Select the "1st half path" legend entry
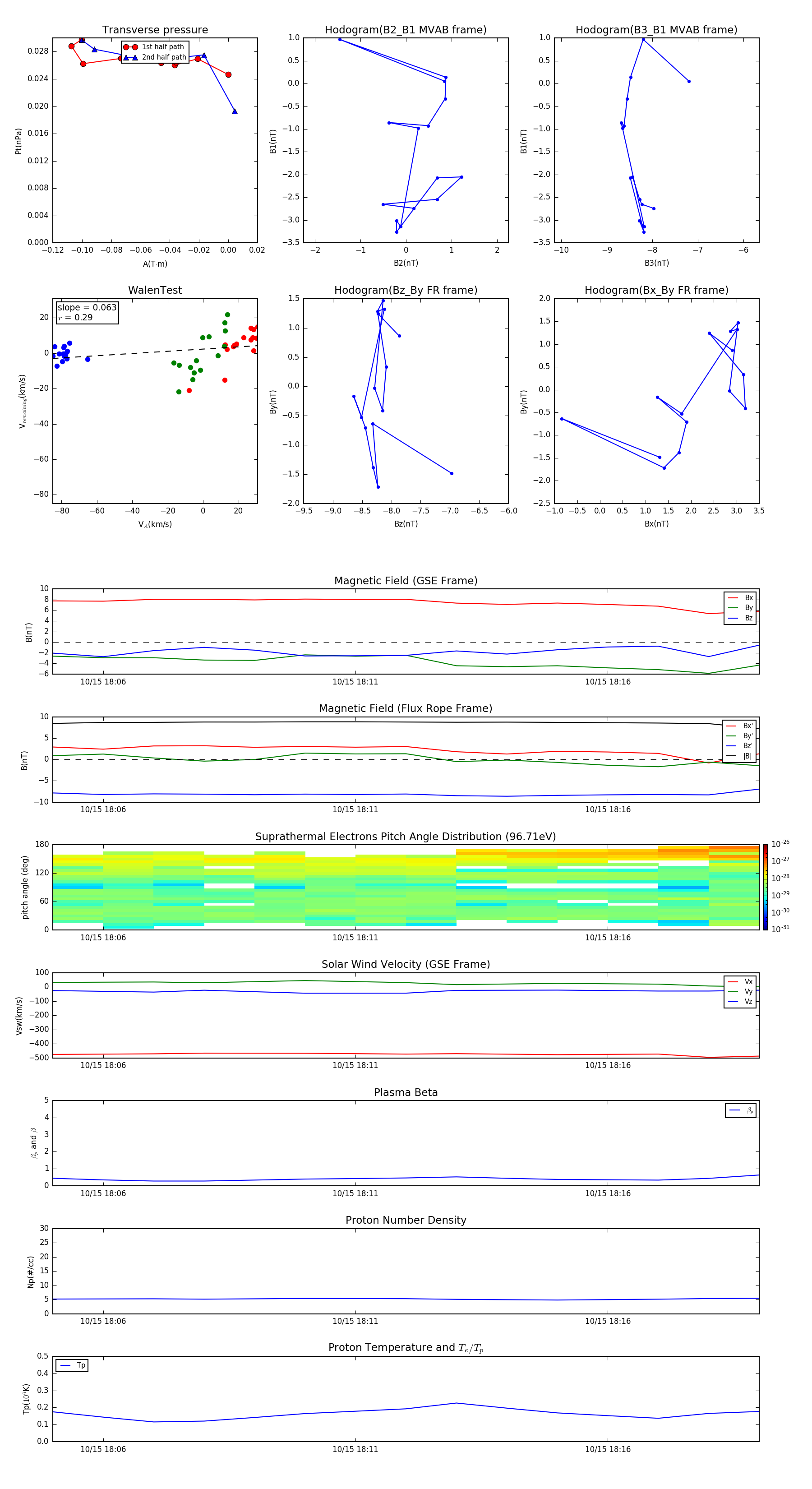Screen dimensions: 812x1489 point(154,47)
